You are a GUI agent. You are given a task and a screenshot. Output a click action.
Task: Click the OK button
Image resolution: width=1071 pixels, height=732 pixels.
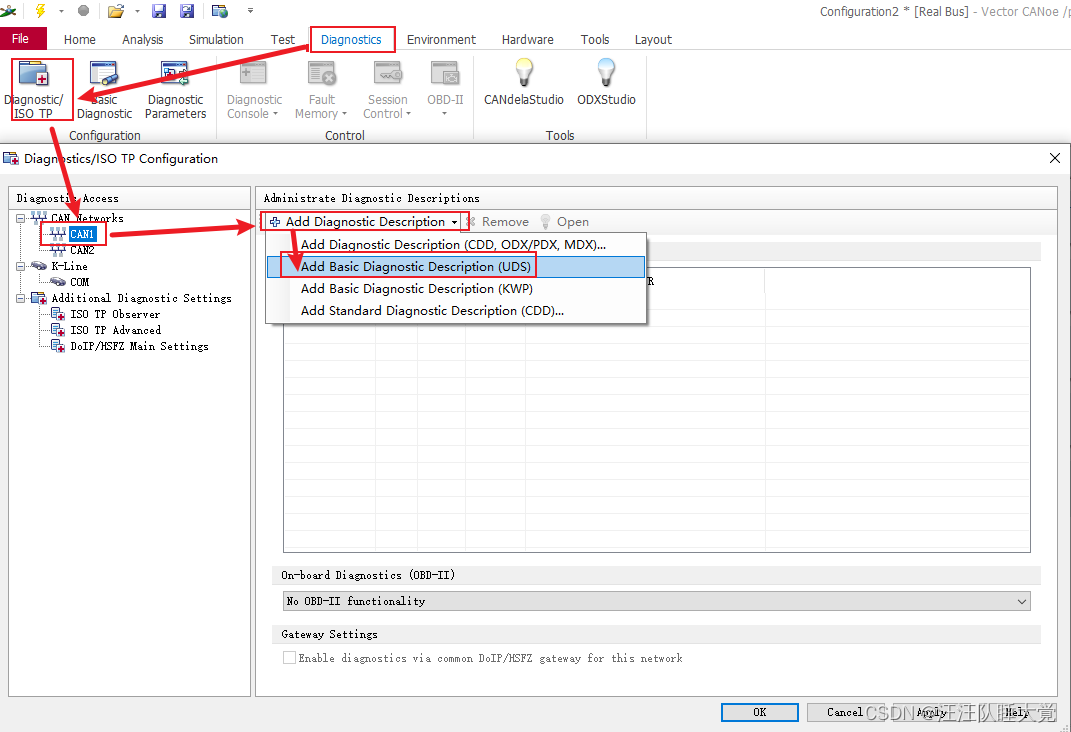760,712
